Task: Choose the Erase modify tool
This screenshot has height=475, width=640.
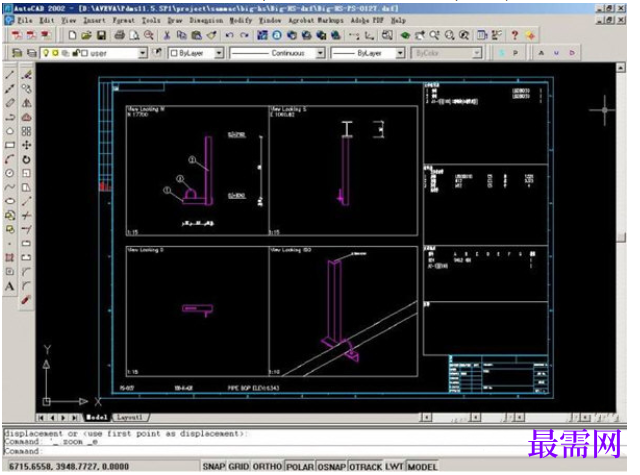Action: [x=27, y=75]
